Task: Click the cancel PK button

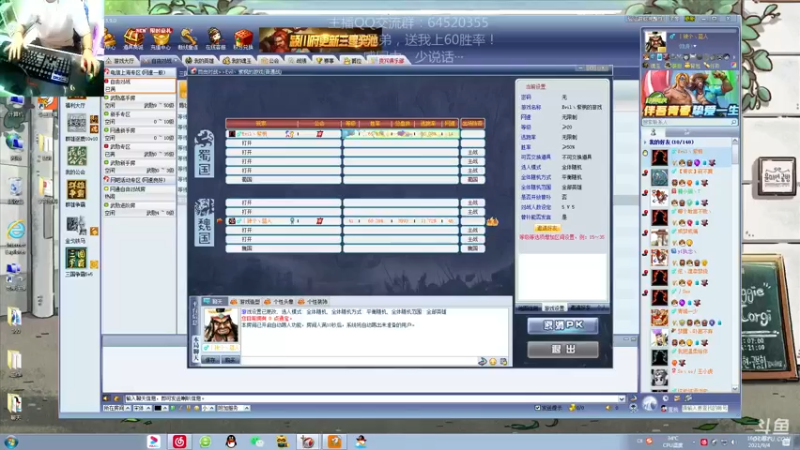Action: 563,326
